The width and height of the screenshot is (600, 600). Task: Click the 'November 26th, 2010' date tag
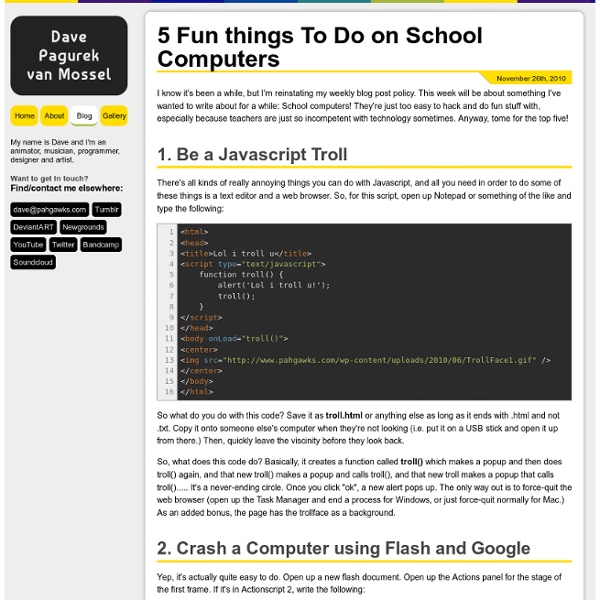(x=531, y=78)
